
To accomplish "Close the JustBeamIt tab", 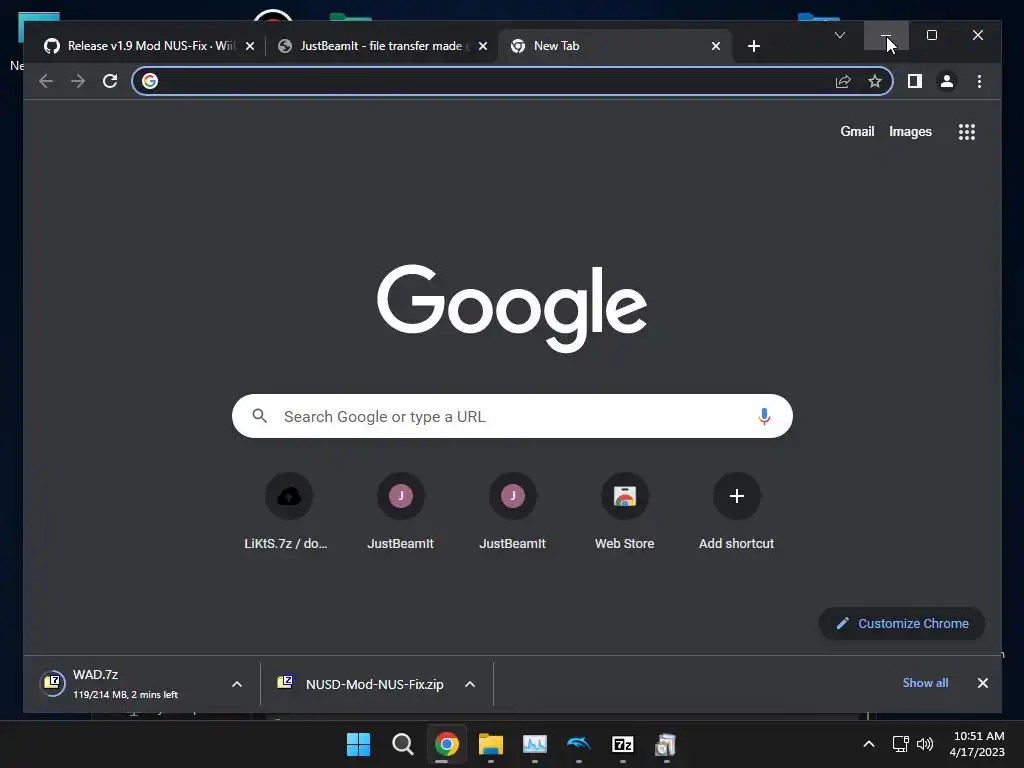I will 483,46.
